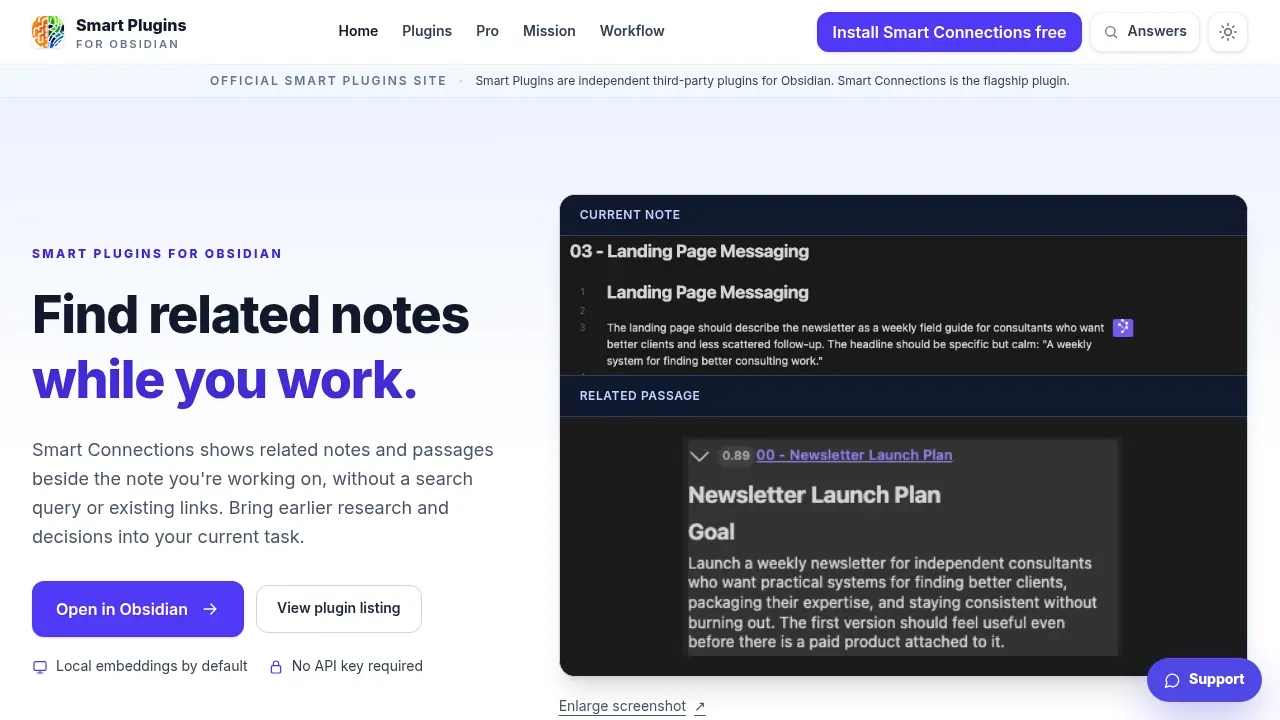The height and width of the screenshot is (720, 1280).
Task: Click the monitor icon by Local embeddings
Action: pos(40,667)
